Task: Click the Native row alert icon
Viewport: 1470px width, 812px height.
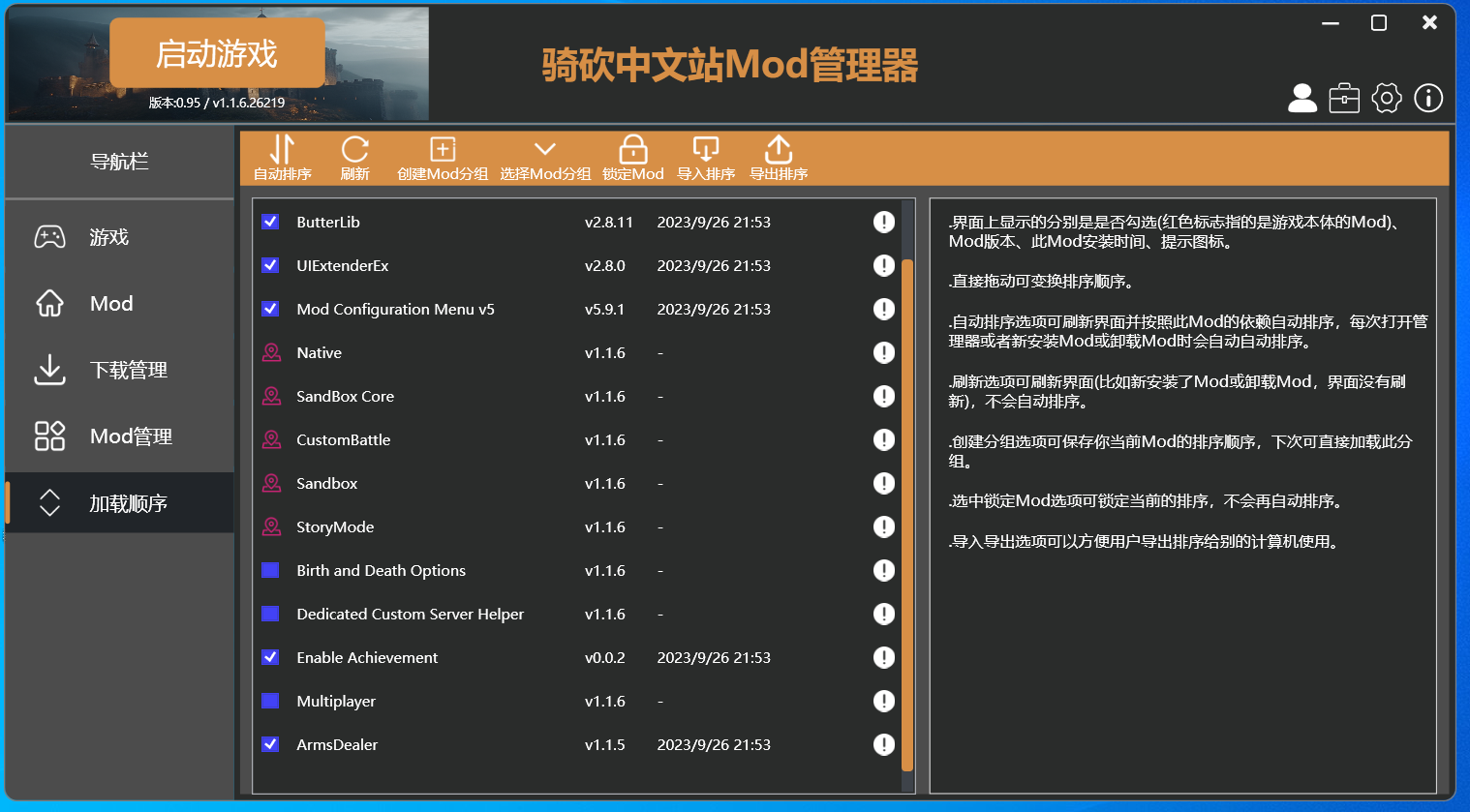Action: (x=884, y=352)
